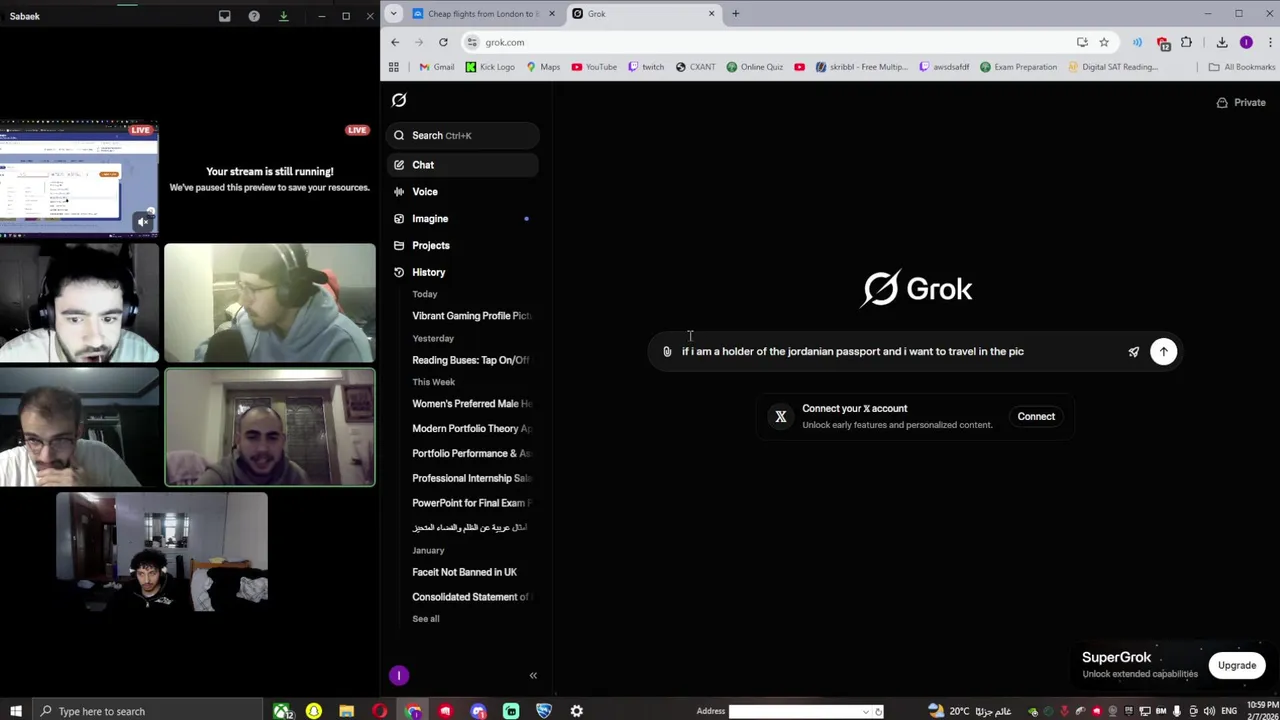This screenshot has height=720, width=1280.
Task: Open the Chrome icon in the taskbar
Action: [413, 711]
